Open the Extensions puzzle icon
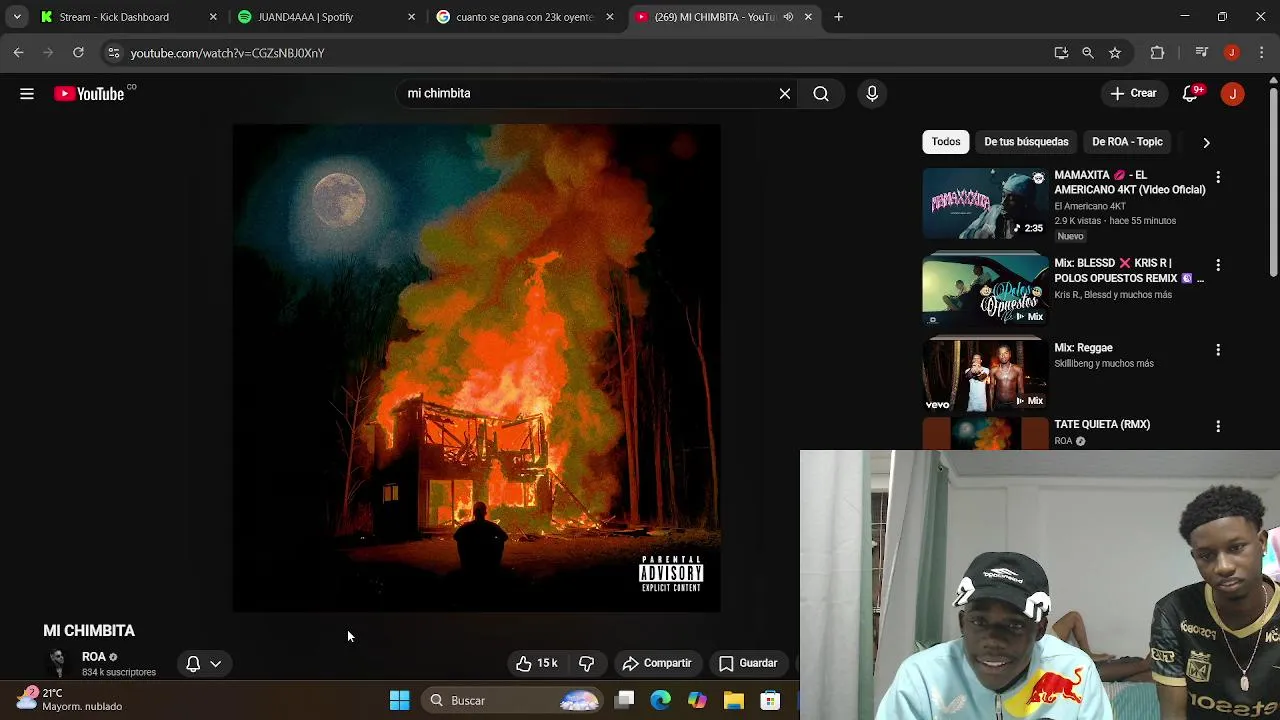Screen dimensions: 1280x720 click(x=1157, y=53)
